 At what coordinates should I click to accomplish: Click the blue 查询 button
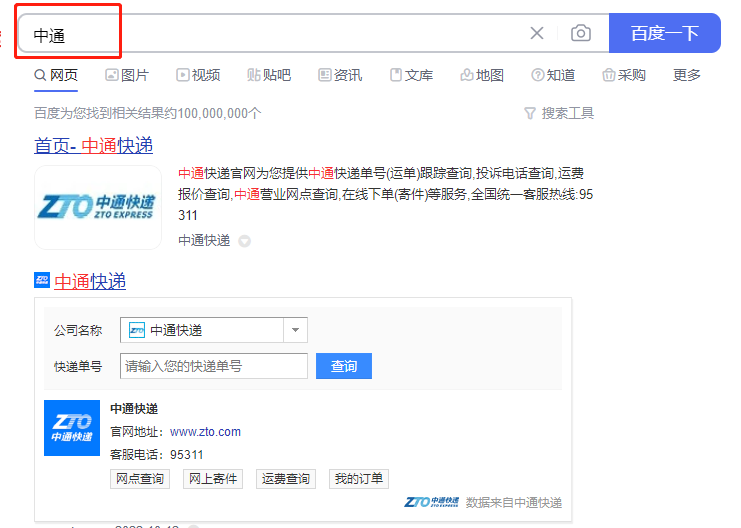click(x=344, y=366)
